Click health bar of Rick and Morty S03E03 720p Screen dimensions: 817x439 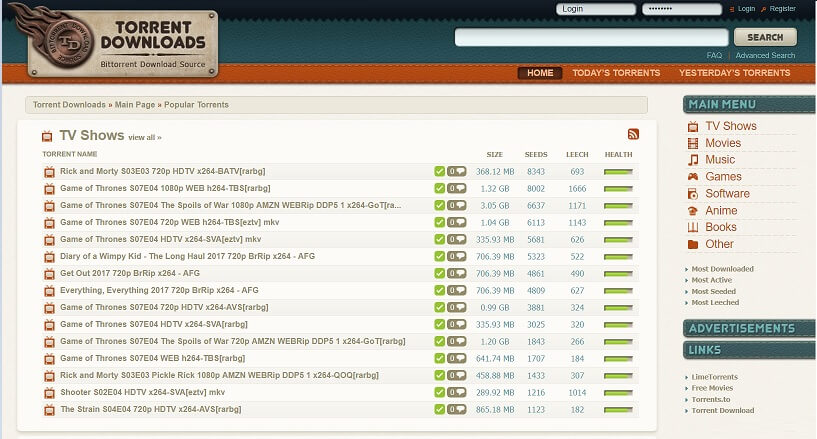[618, 171]
